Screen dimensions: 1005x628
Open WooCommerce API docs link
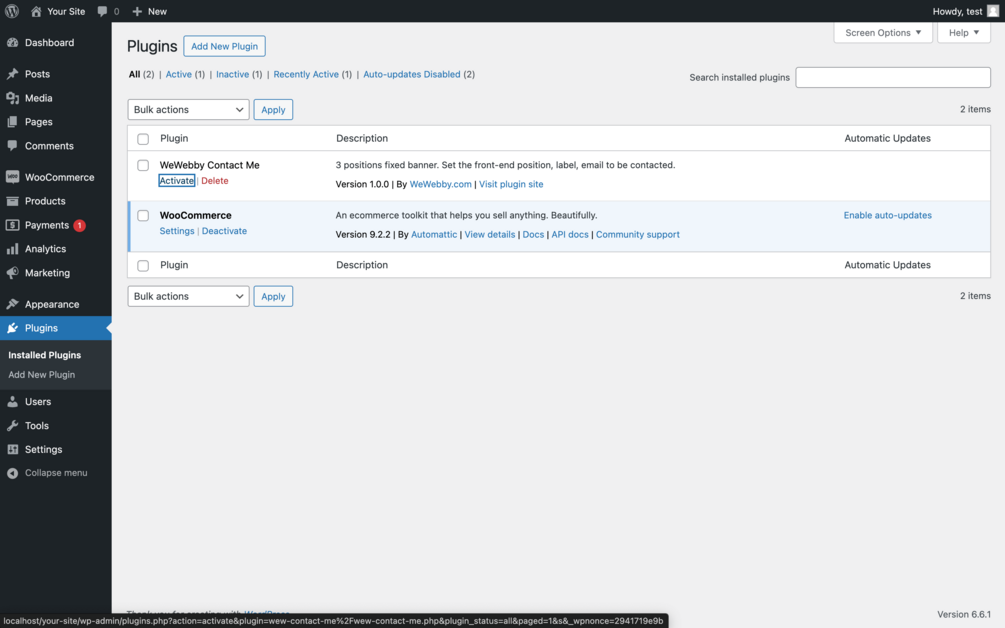pyautogui.click(x=570, y=235)
